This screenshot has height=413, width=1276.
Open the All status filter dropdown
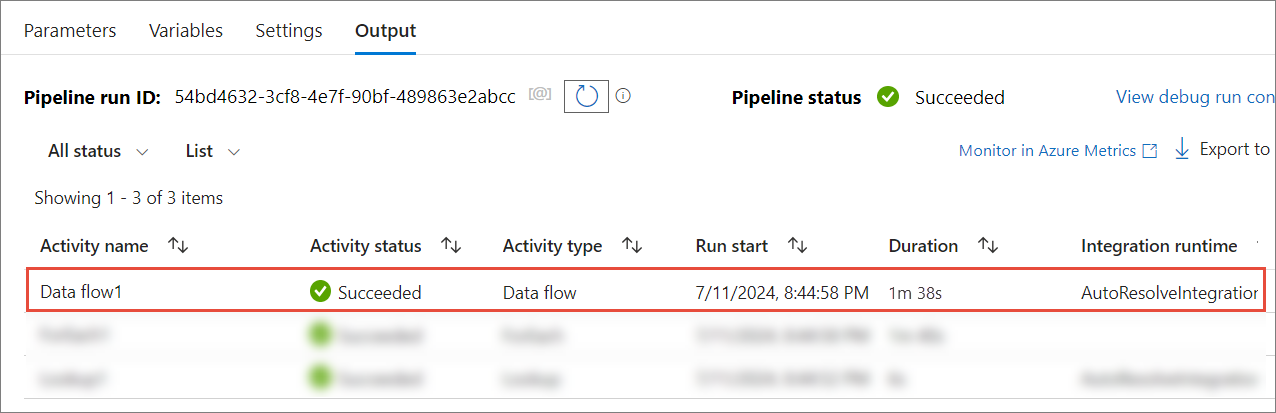(x=98, y=151)
